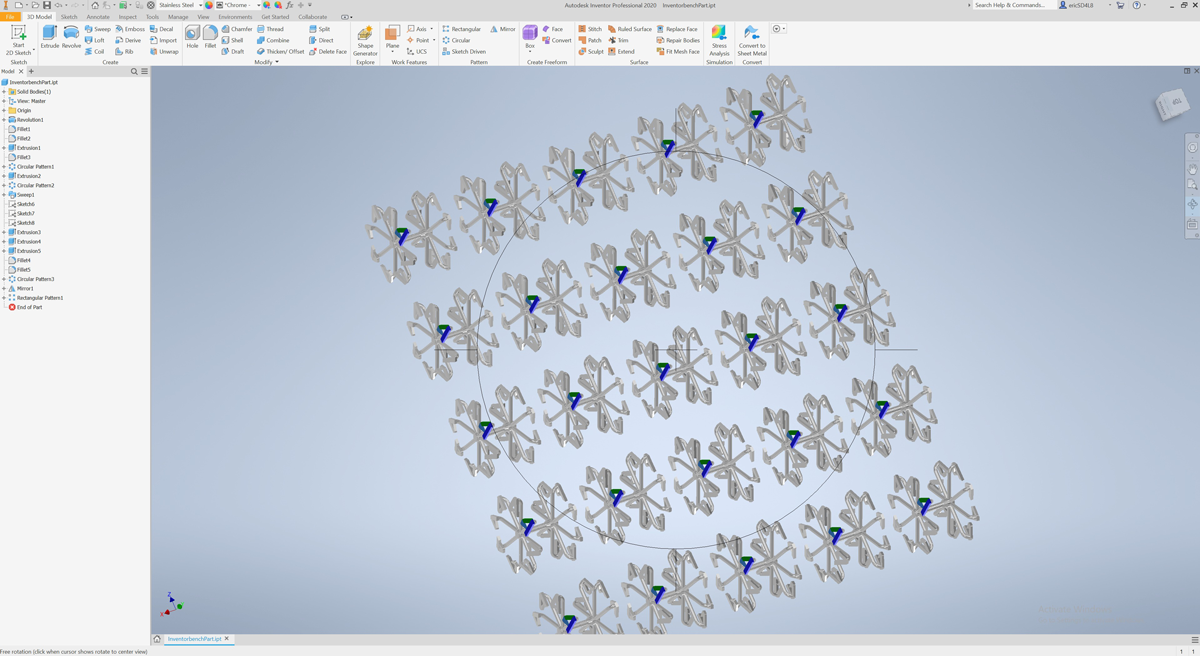
Task: Click the Mirror pattern tool
Action: (502, 29)
